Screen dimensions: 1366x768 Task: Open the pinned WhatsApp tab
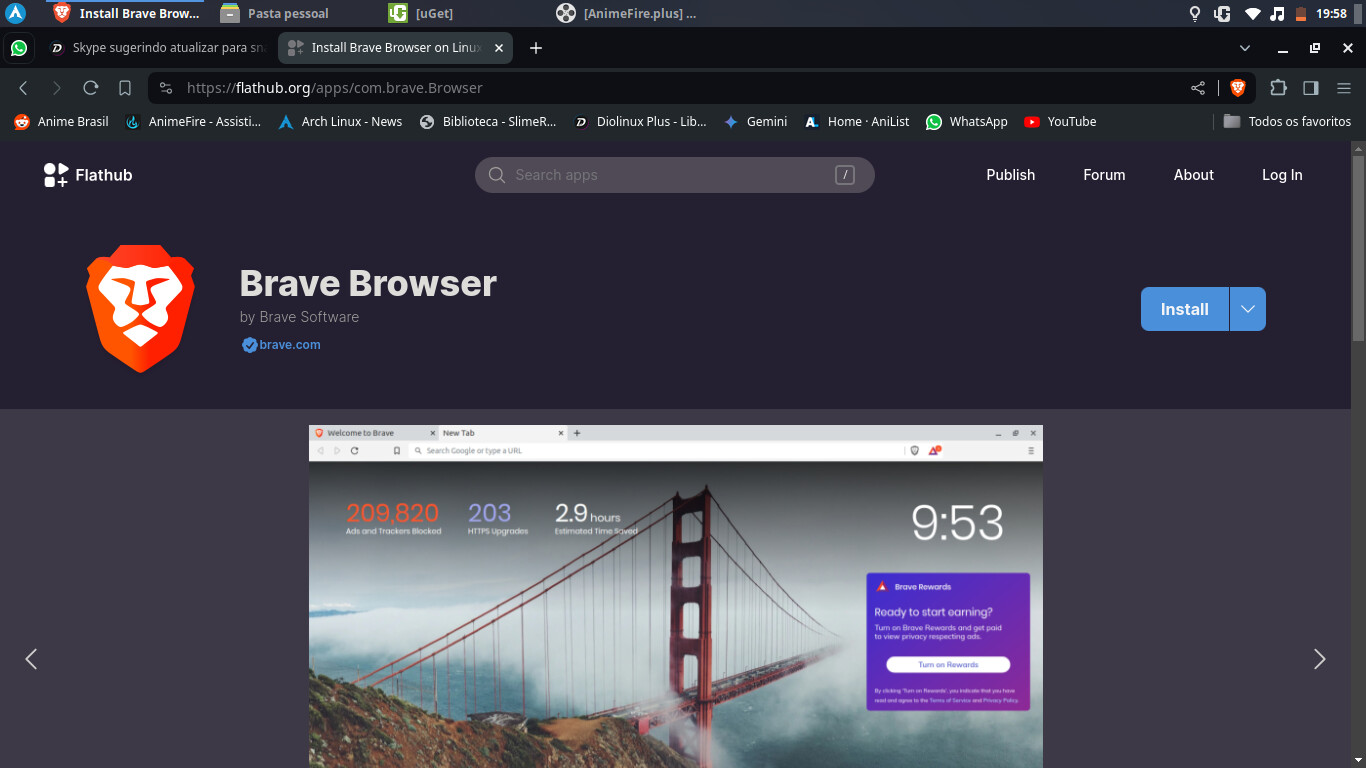click(x=19, y=48)
